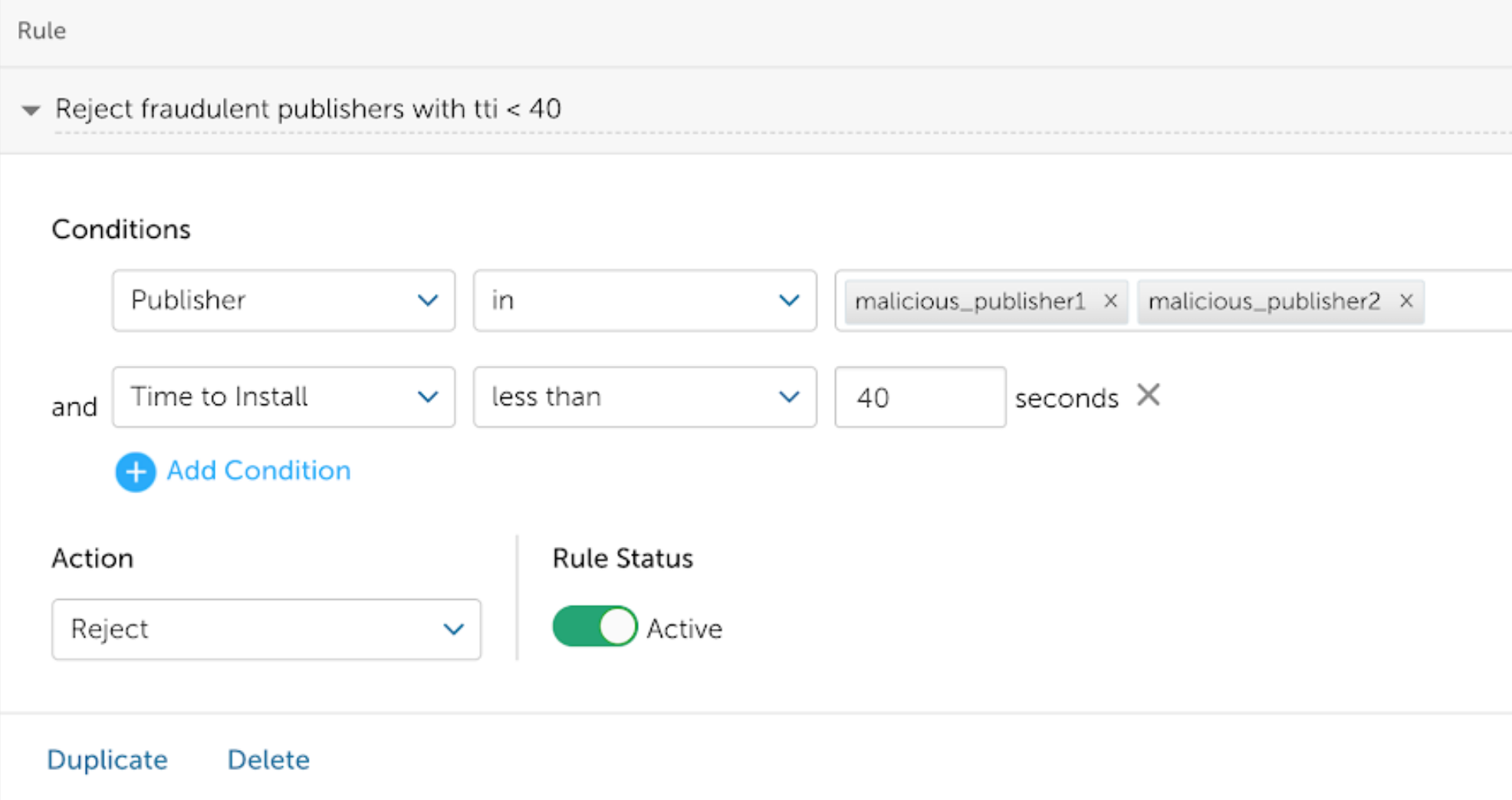Screen dimensions: 1512x800
Task: Open the Reject action dropdown
Action: (266, 629)
